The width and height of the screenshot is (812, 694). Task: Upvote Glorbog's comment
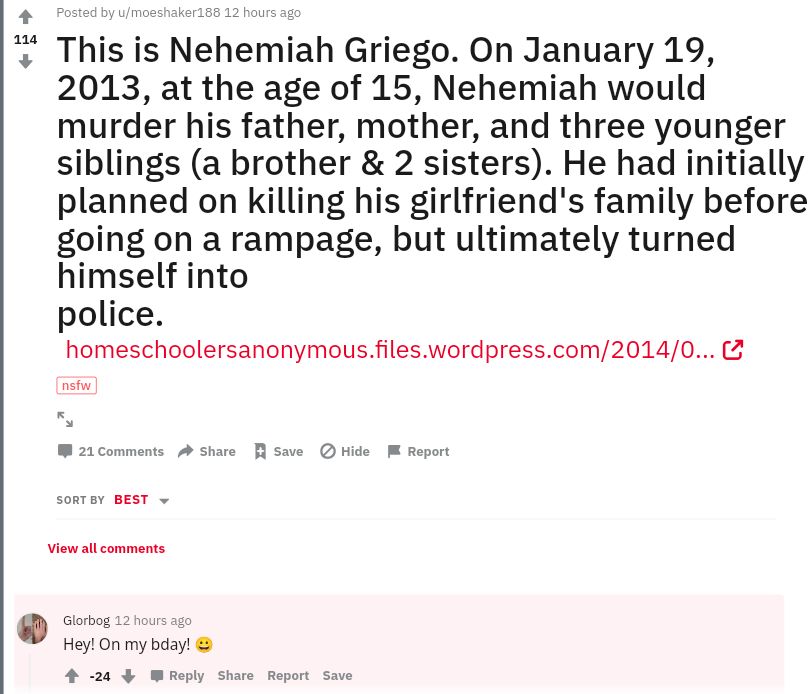point(72,676)
